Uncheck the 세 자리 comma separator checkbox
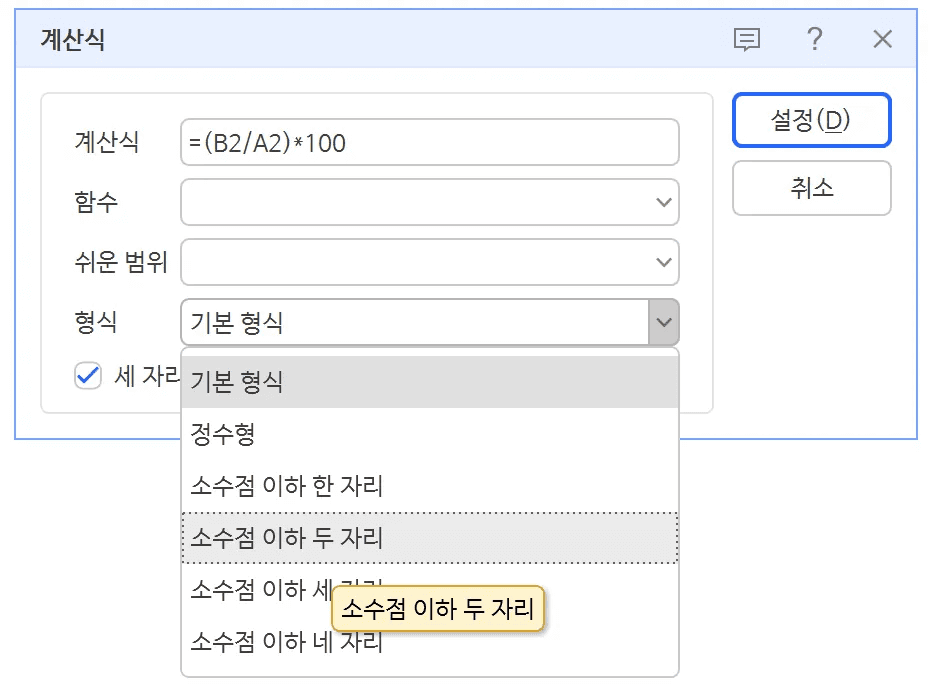 point(88,377)
